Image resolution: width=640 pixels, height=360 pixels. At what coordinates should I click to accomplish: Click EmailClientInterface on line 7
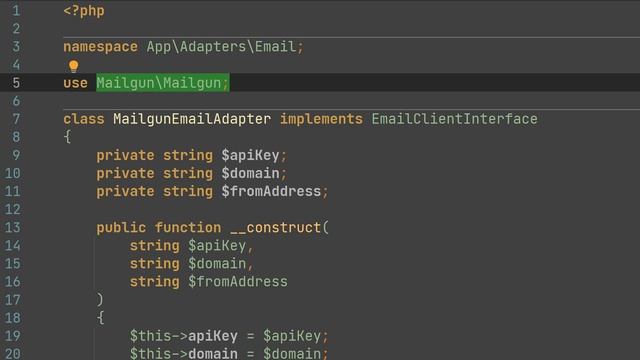coord(454,119)
